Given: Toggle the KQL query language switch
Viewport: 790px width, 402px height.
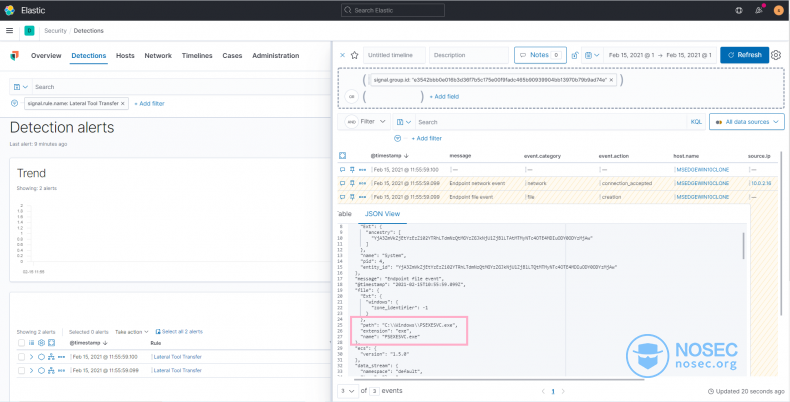Looking at the screenshot, I should pos(696,122).
